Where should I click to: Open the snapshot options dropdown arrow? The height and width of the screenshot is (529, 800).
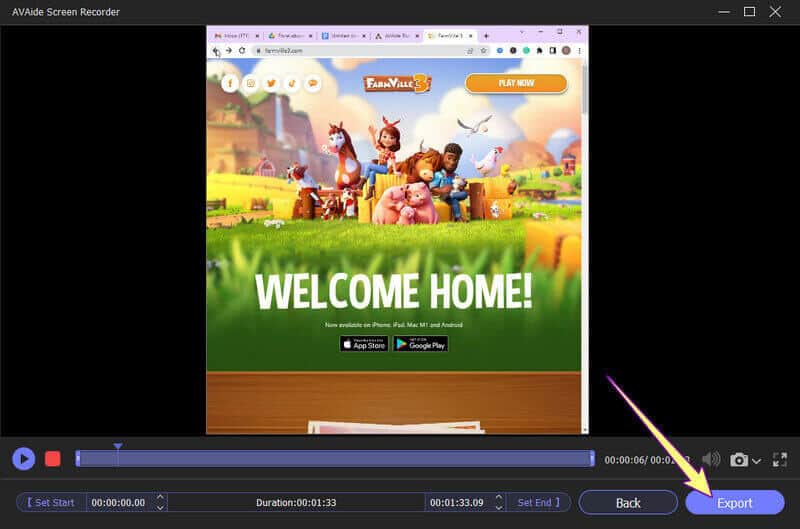pyautogui.click(x=756, y=461)
